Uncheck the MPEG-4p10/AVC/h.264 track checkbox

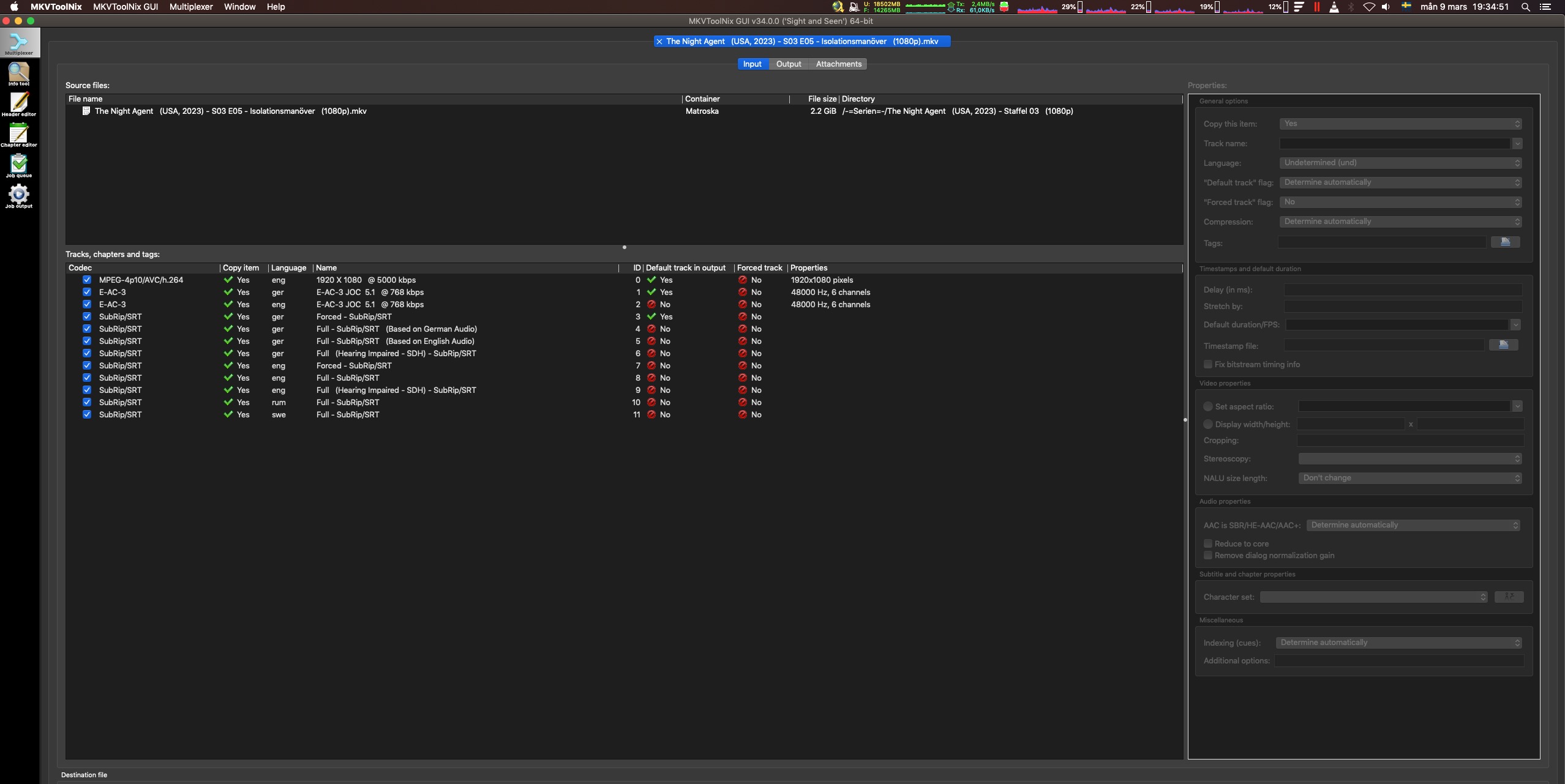click(87, 280)
